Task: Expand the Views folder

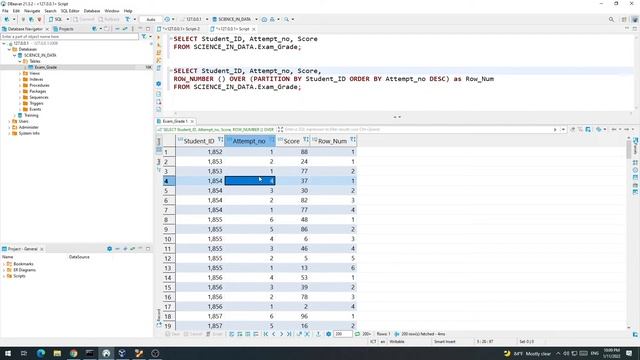Action: 20,73
